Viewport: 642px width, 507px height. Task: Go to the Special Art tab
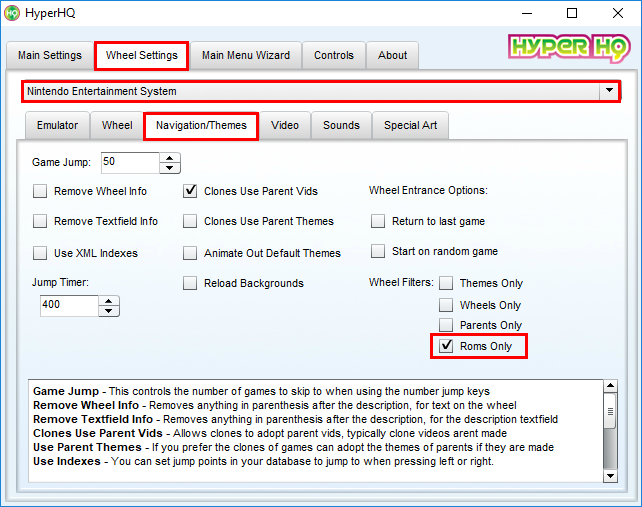coord(410,125)
